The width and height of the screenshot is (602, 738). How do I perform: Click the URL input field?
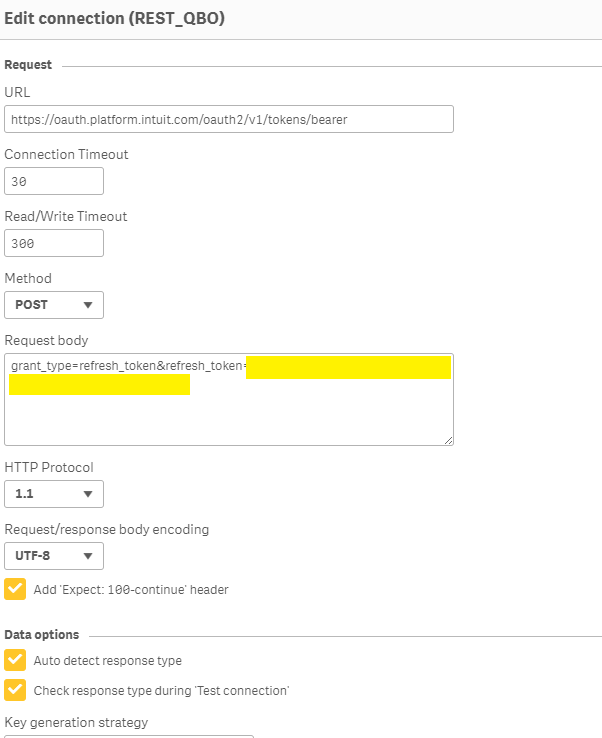[228, 119]
